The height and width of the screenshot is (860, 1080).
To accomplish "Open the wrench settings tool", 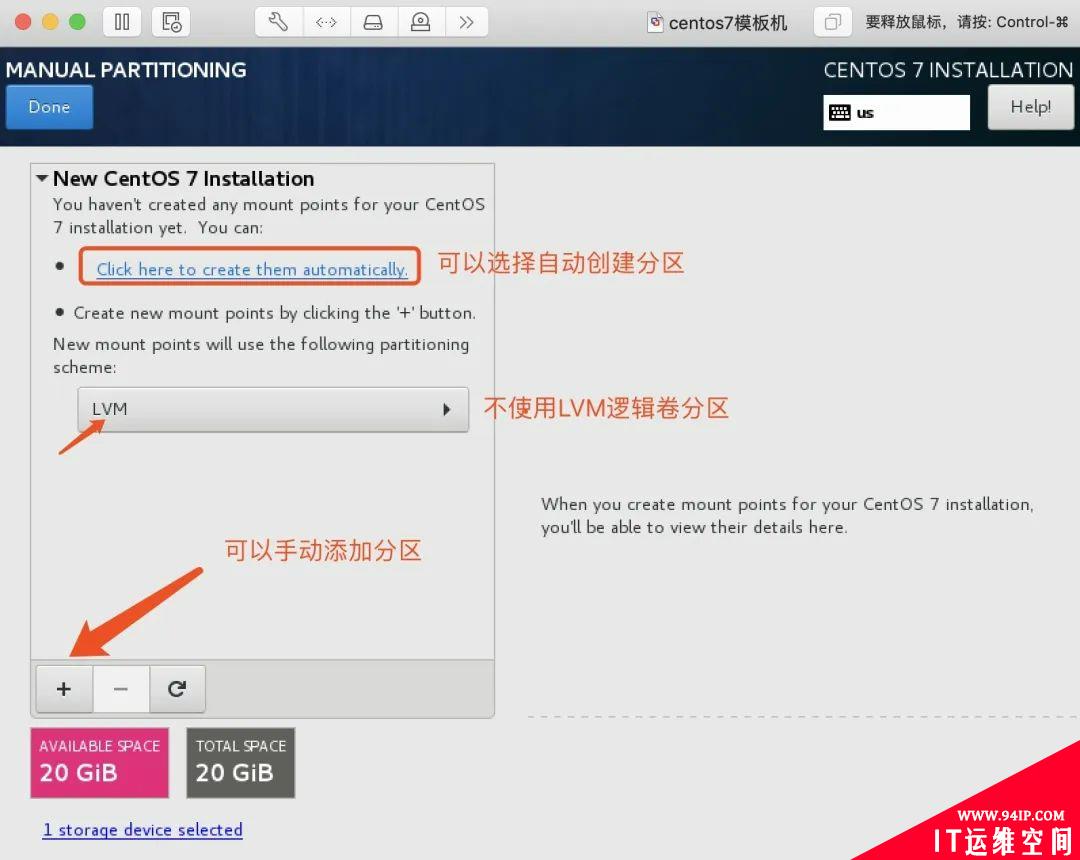I will click(278, 22).
